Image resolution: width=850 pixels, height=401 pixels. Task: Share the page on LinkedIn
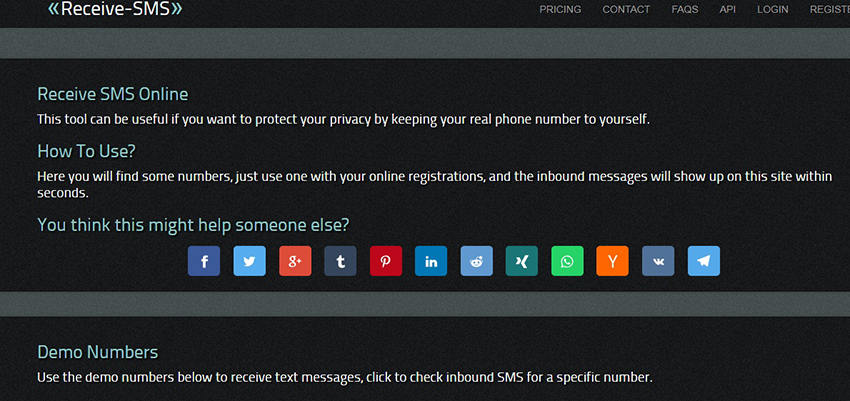[431, 261]
